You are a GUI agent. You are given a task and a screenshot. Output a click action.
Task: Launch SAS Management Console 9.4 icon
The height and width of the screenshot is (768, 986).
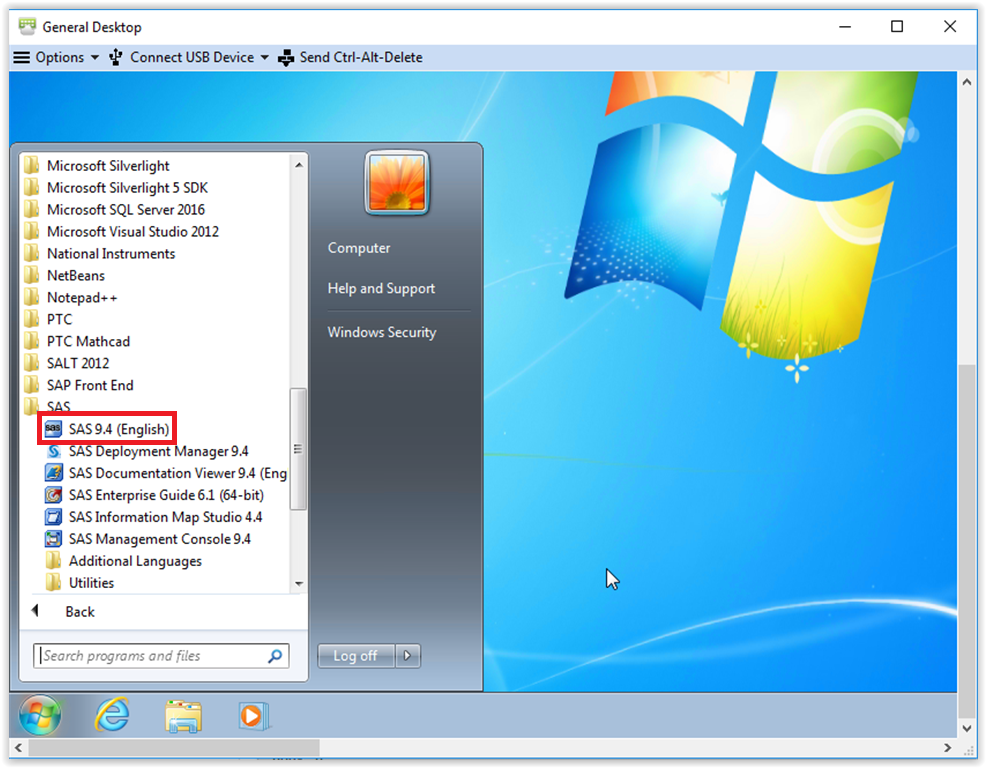[x=53, y=539]
